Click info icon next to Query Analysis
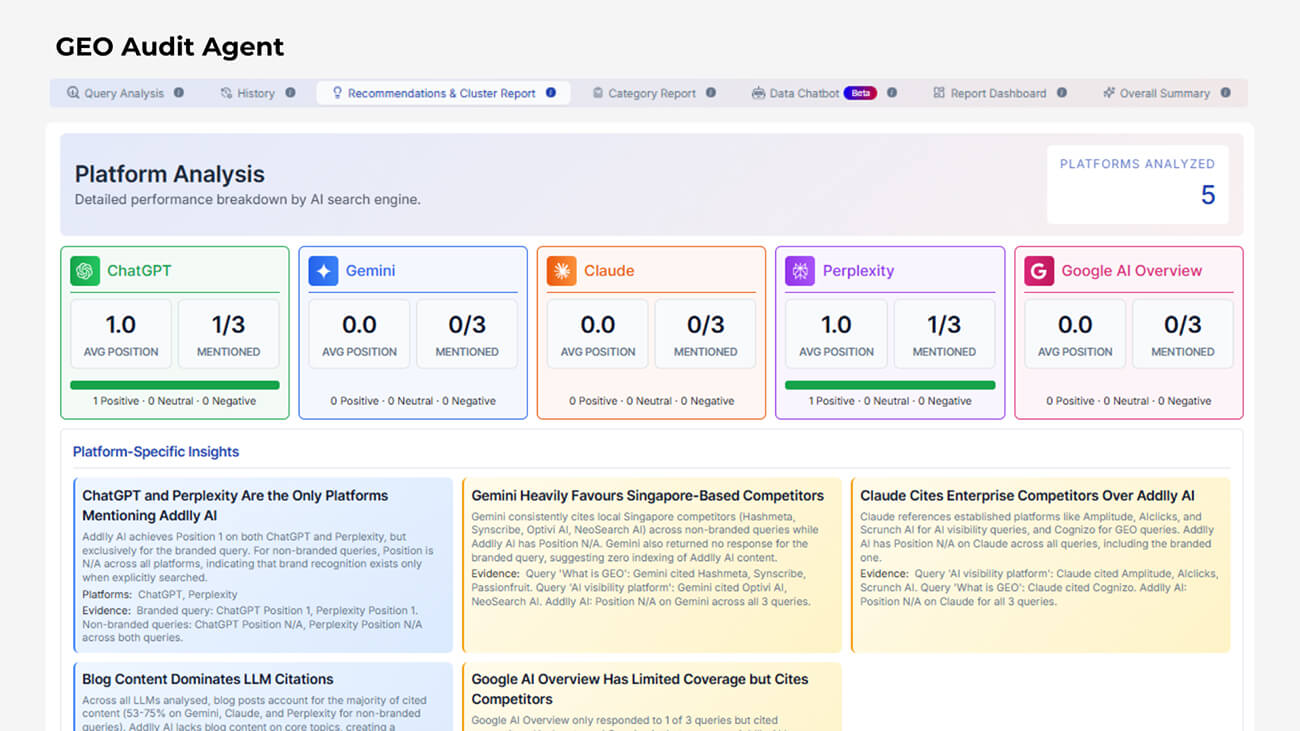The height and width of the screenshot is (731, 1300). point(179,93)
